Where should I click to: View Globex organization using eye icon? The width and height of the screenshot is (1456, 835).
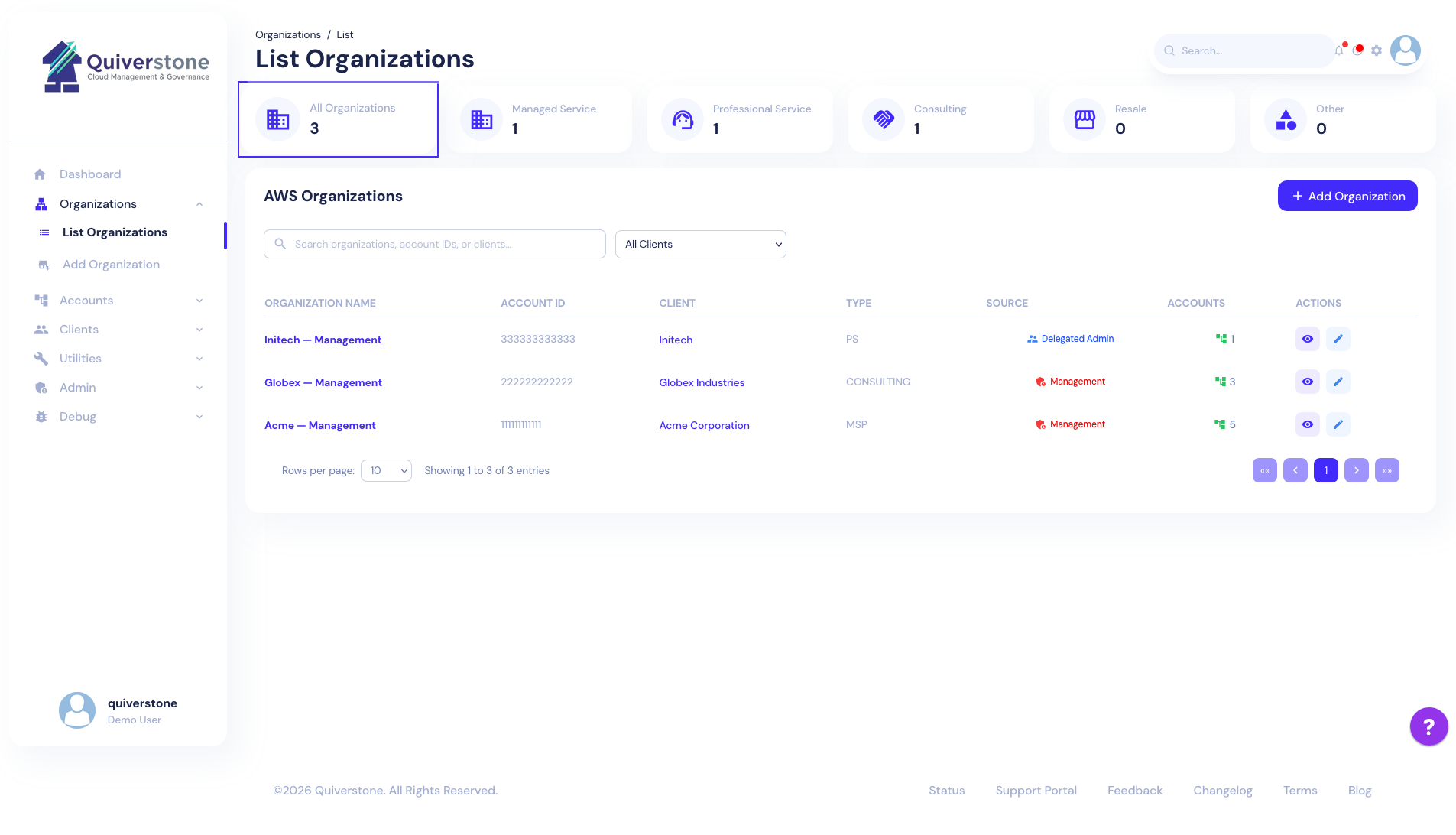[x=1307, y=382]
